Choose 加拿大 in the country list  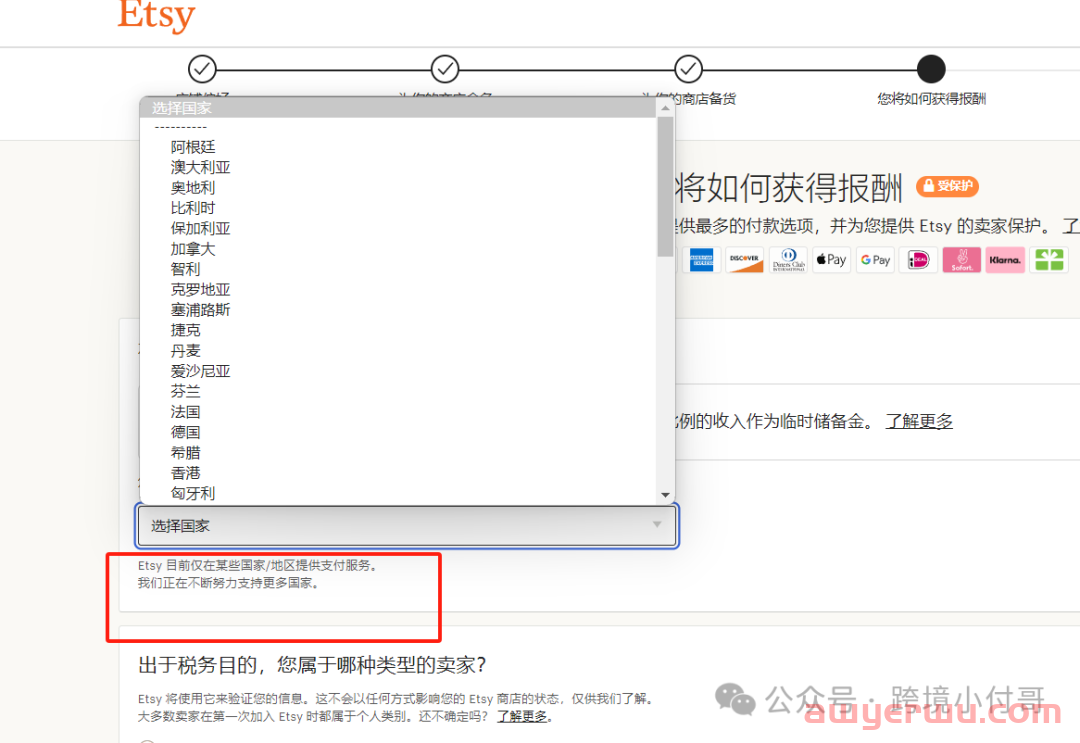[x=398, y=249]
